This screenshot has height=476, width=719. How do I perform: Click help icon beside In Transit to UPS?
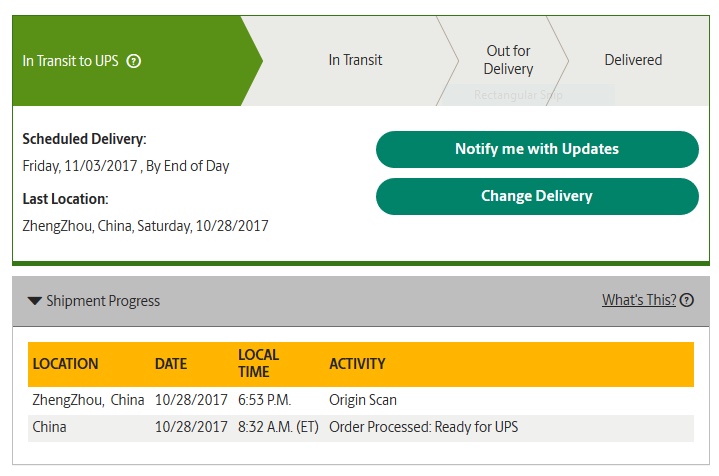point(134,61)
